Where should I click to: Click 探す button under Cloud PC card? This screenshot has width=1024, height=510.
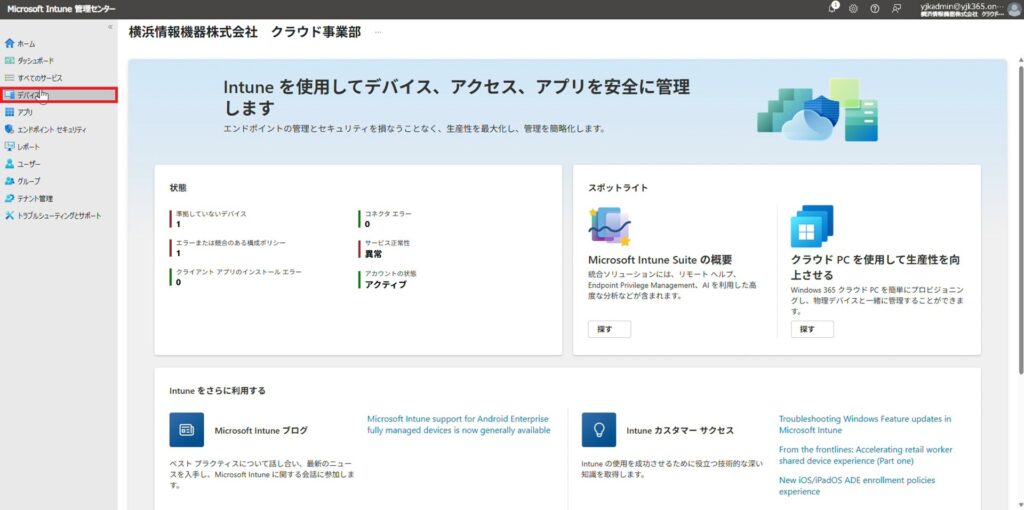pos(811,329)
